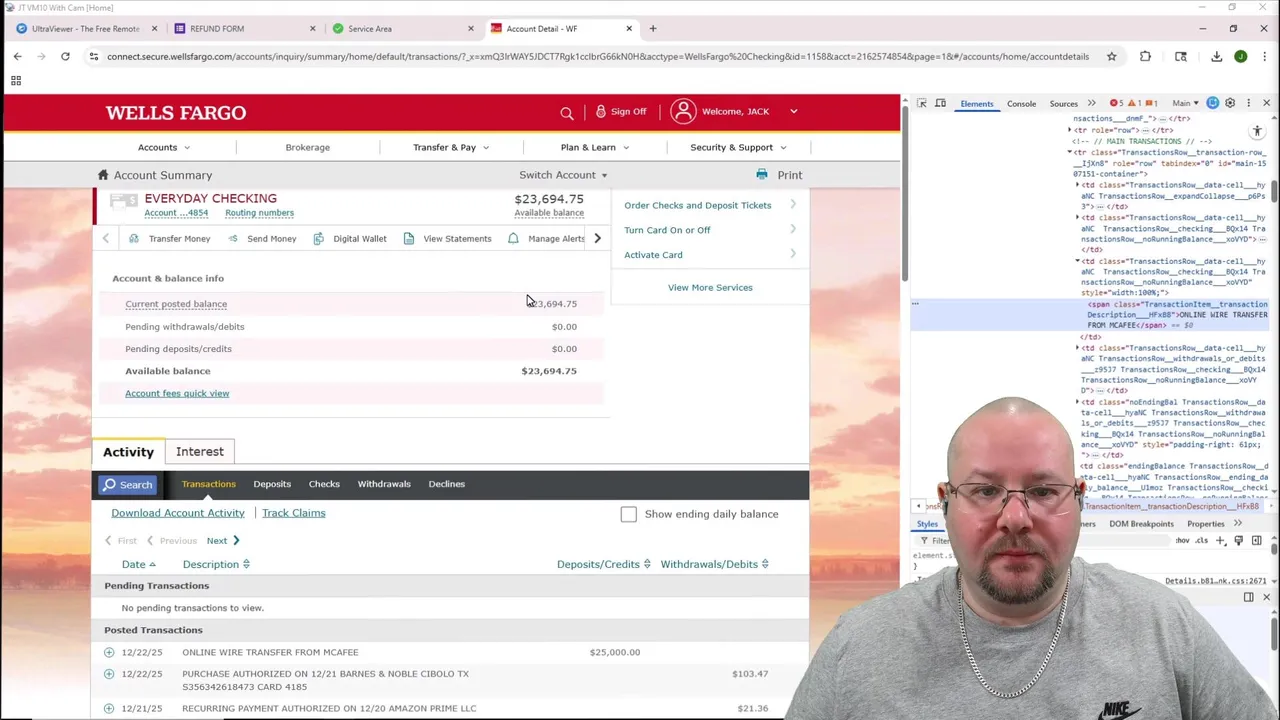Click the Manage Alerts bell icon
The width and height of the screenshot is (1280, 720).
[x=513, y=238]
